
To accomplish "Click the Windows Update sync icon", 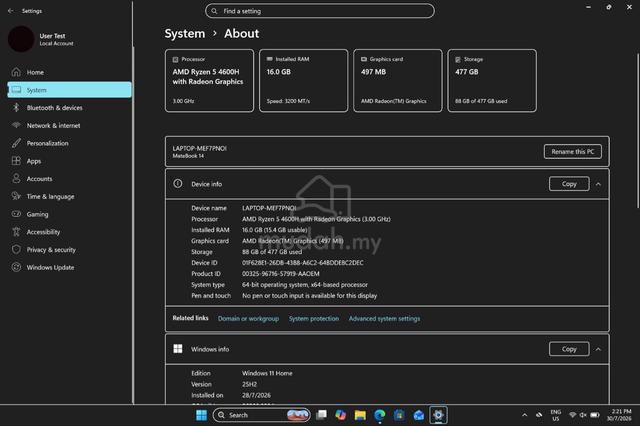I will 16,267.
